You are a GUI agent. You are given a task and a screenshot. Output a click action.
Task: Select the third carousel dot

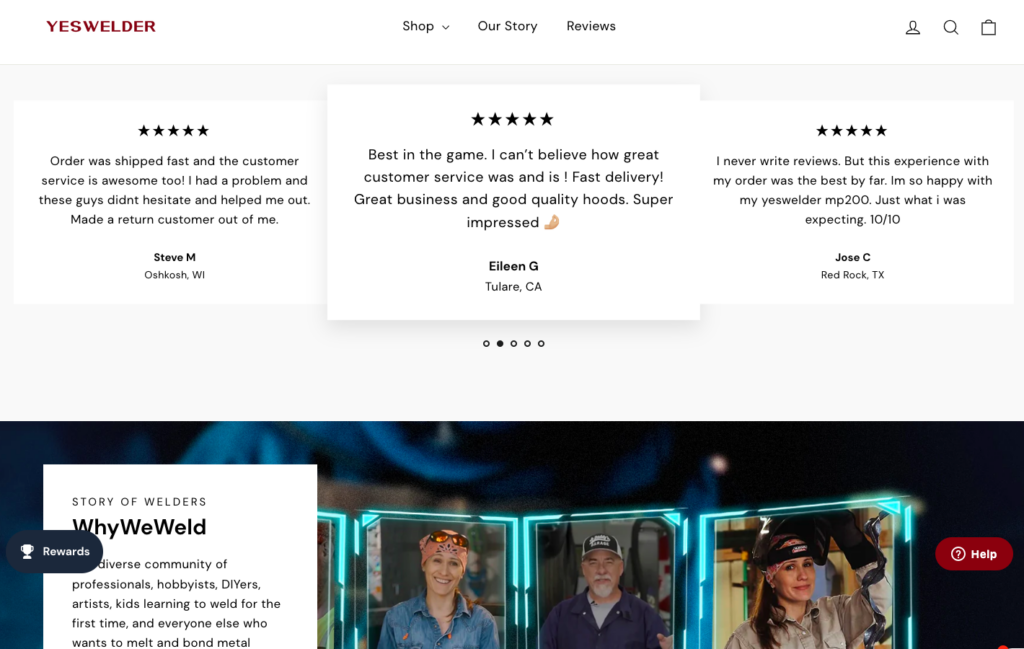tap(513, 343)
